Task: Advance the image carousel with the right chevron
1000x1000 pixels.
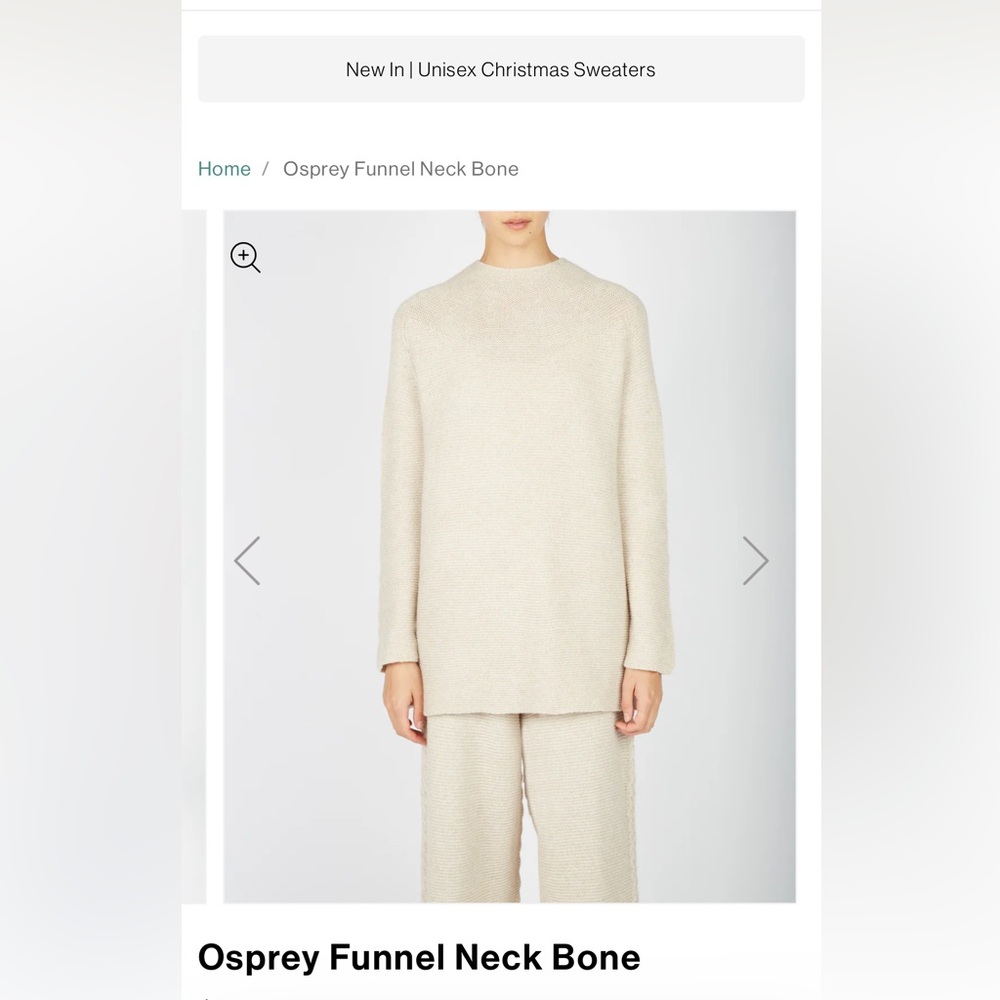Action: click(x=757, y=561)
